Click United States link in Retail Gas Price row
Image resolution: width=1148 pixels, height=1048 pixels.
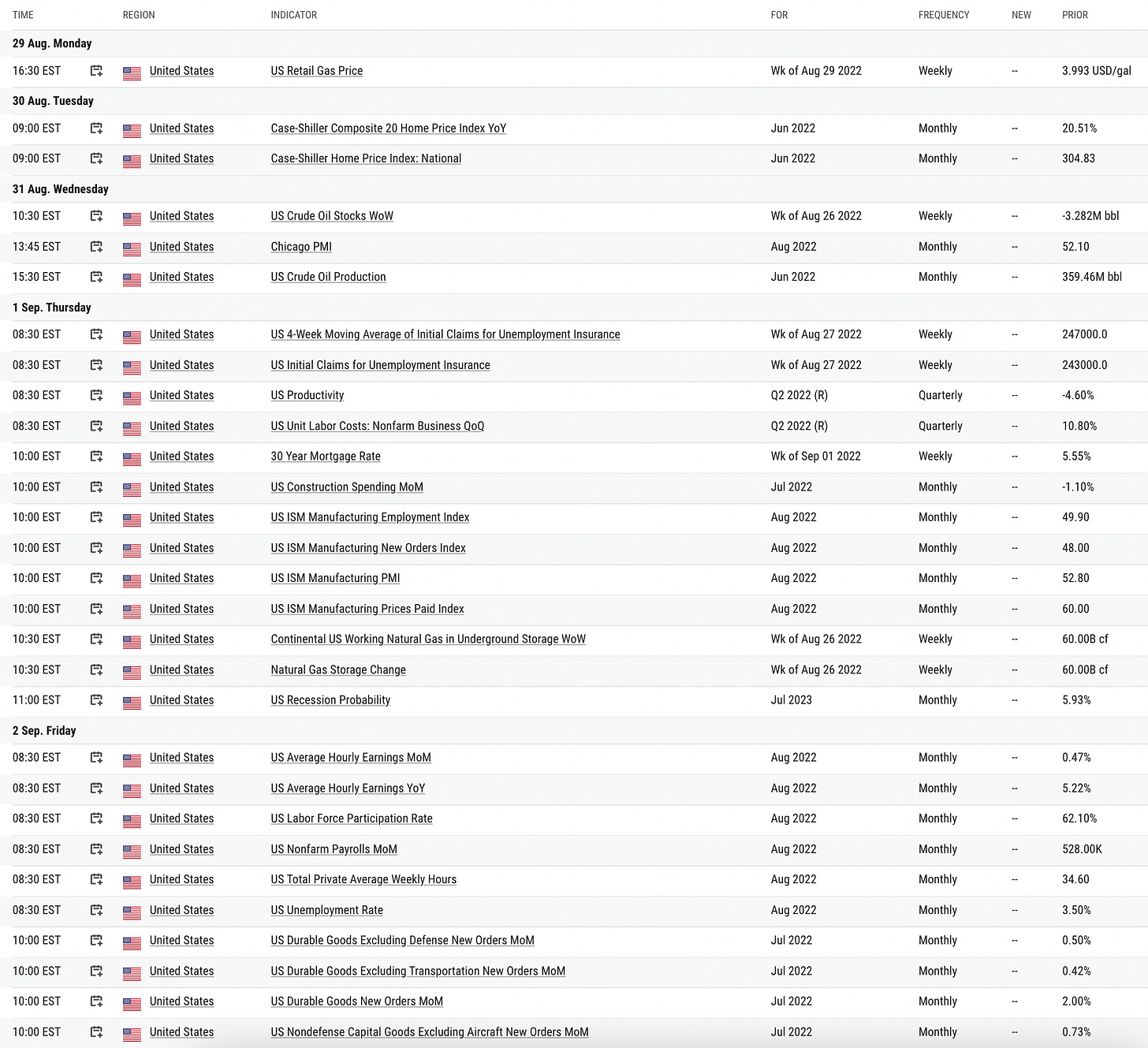click(181, 71)
